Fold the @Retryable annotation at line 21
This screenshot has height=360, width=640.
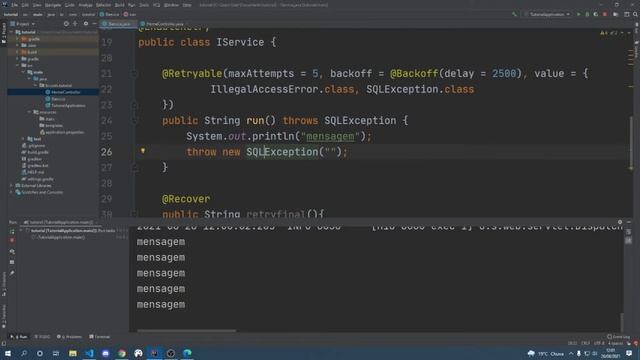click(134, 73)
